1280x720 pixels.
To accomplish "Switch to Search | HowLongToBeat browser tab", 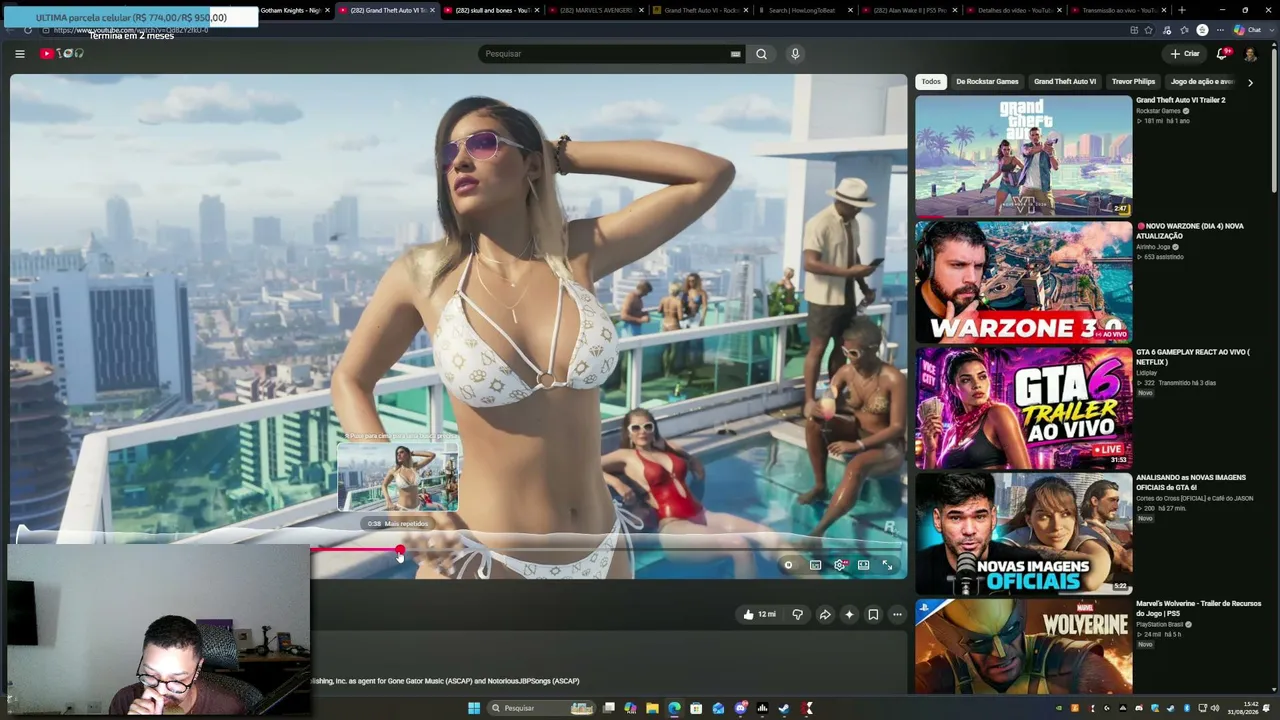I will pyautogui.click(x=806, y=10).
